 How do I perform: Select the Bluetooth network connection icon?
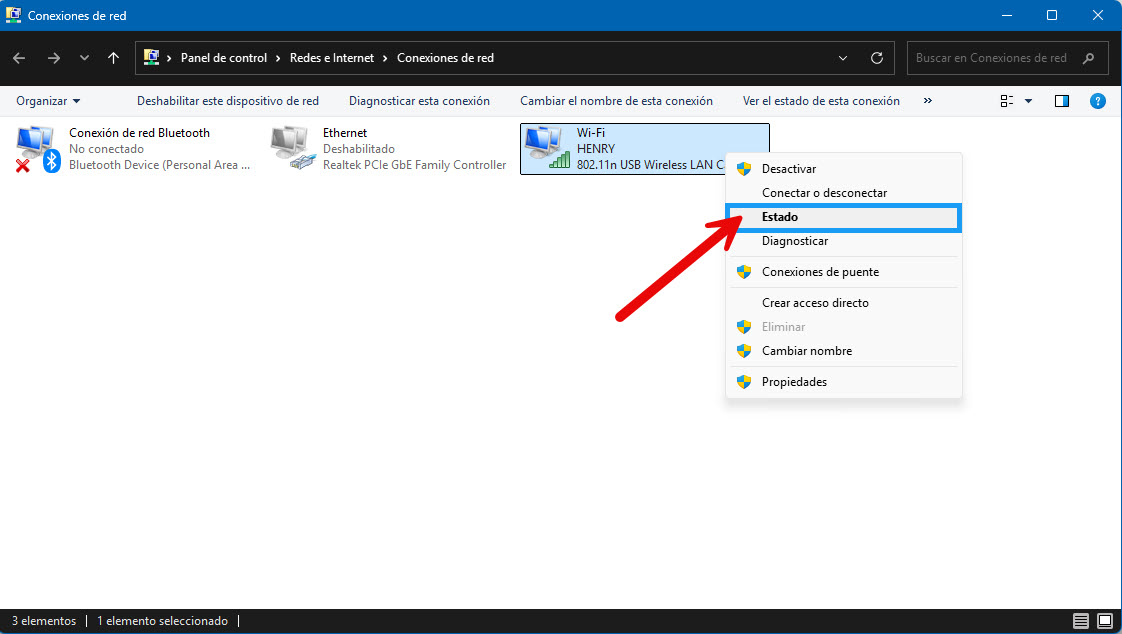37,149
